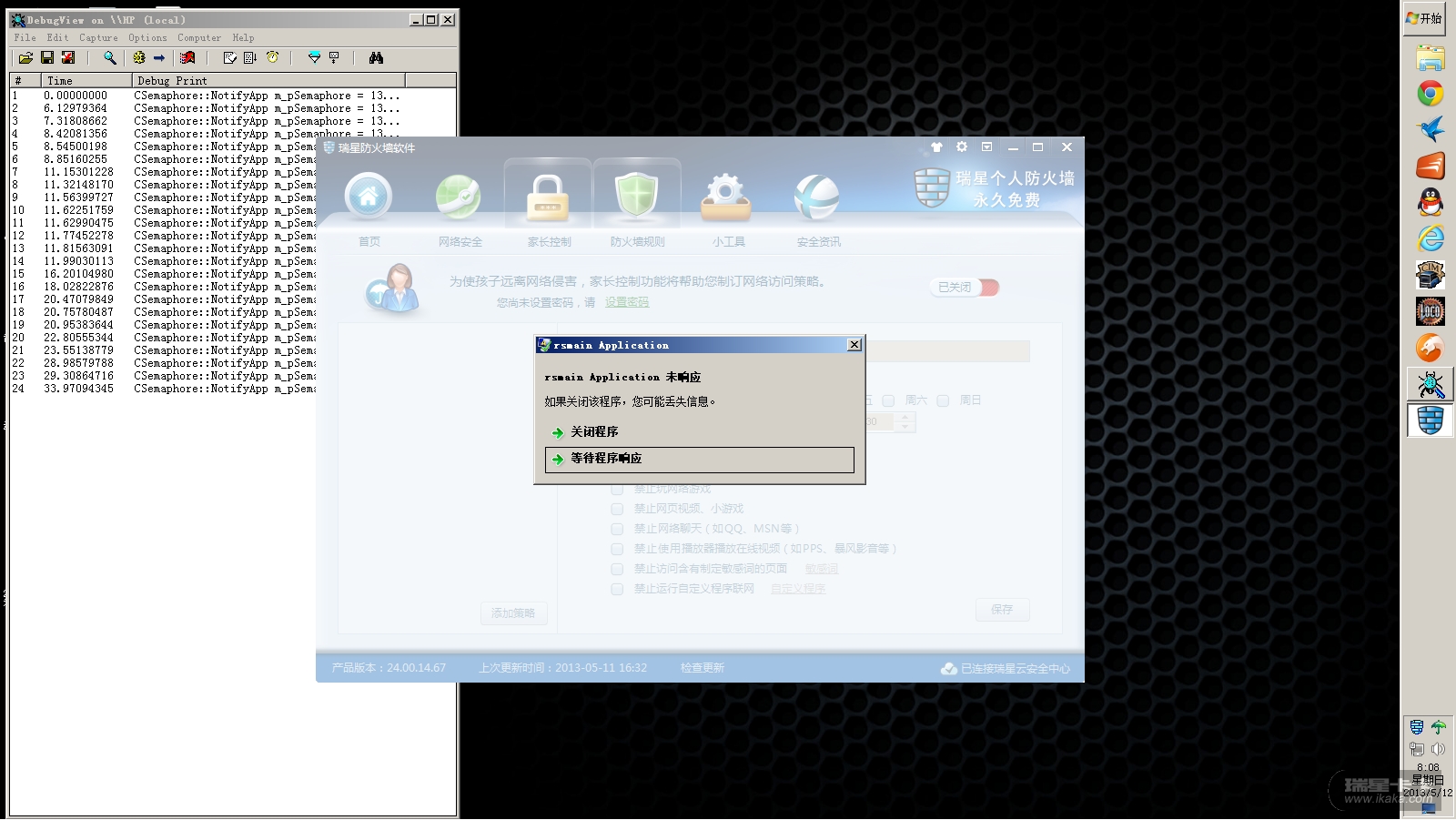Check the 周六 checkbox

coord(888,400)
